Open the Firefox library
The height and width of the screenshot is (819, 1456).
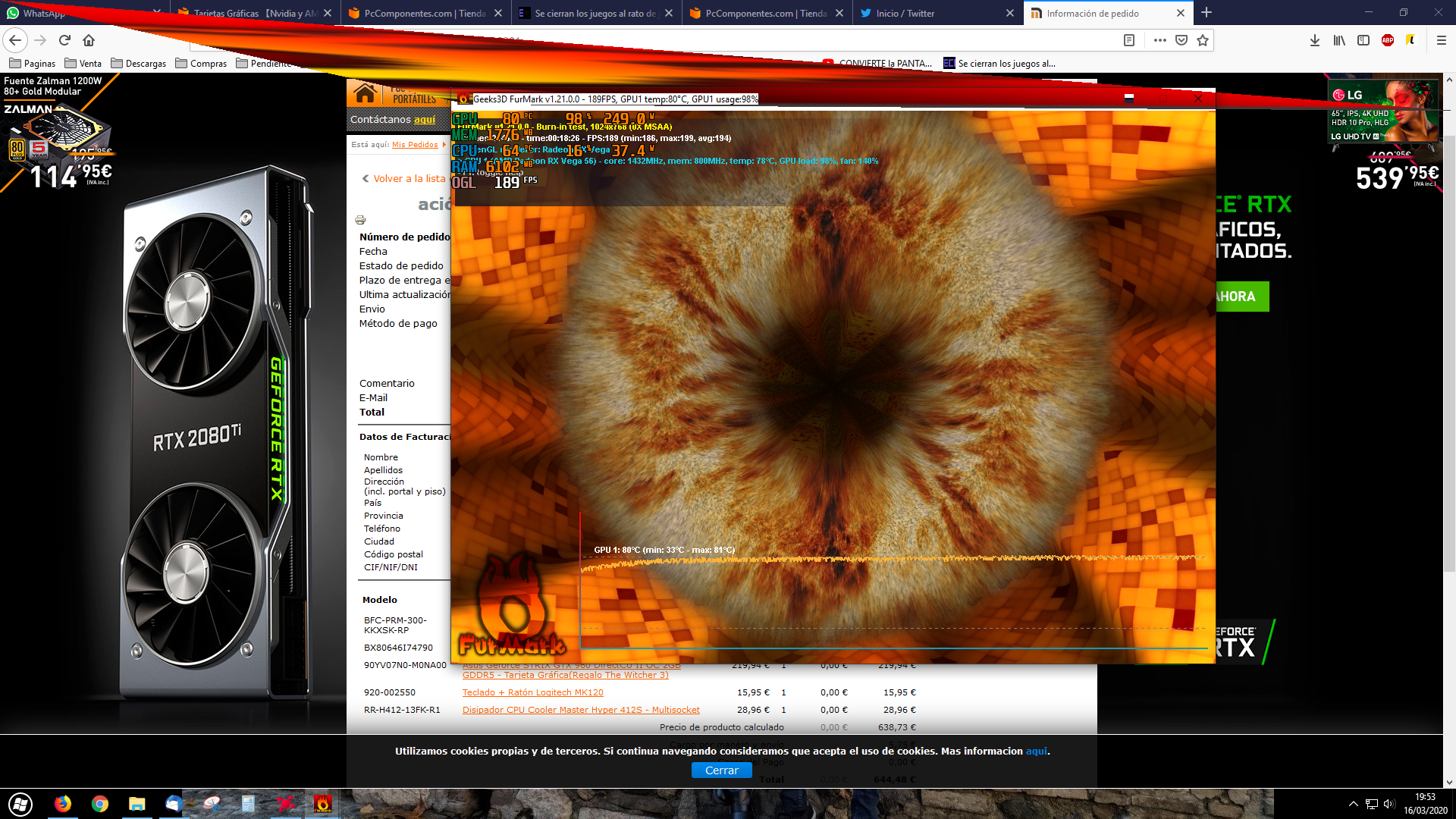click(1339, 40)
